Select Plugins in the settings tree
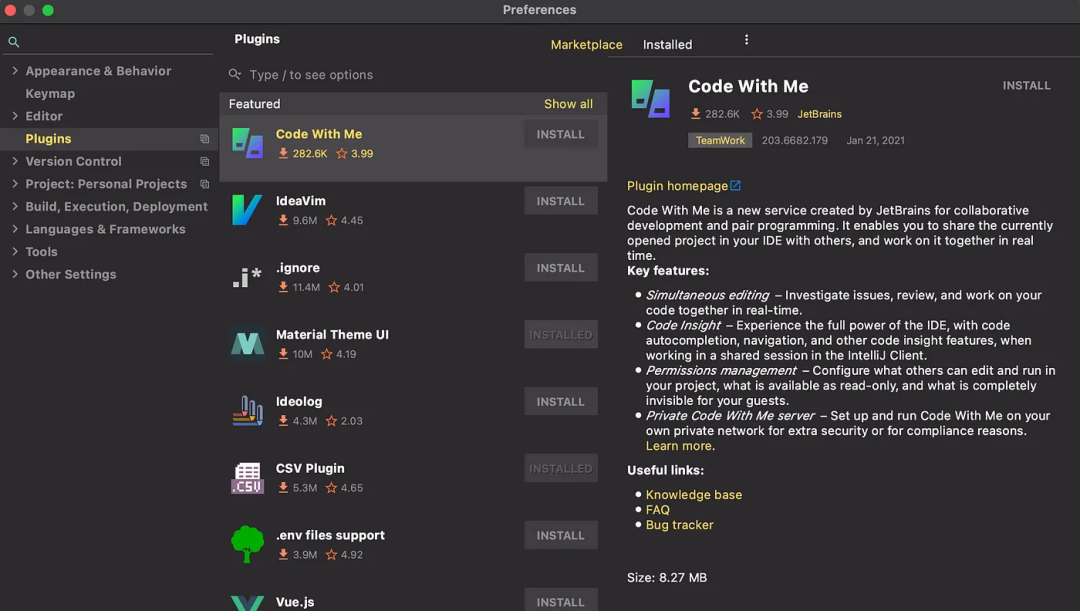This screenshot has width=1080, height=611. (x=48, y=139)
